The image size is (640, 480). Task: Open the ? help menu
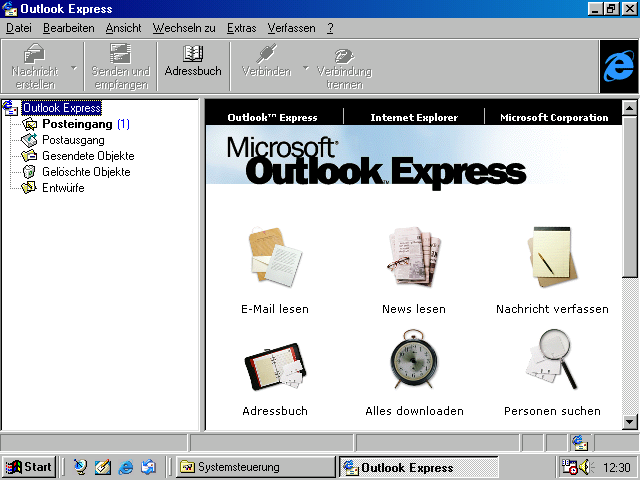(x=330, y=28)
